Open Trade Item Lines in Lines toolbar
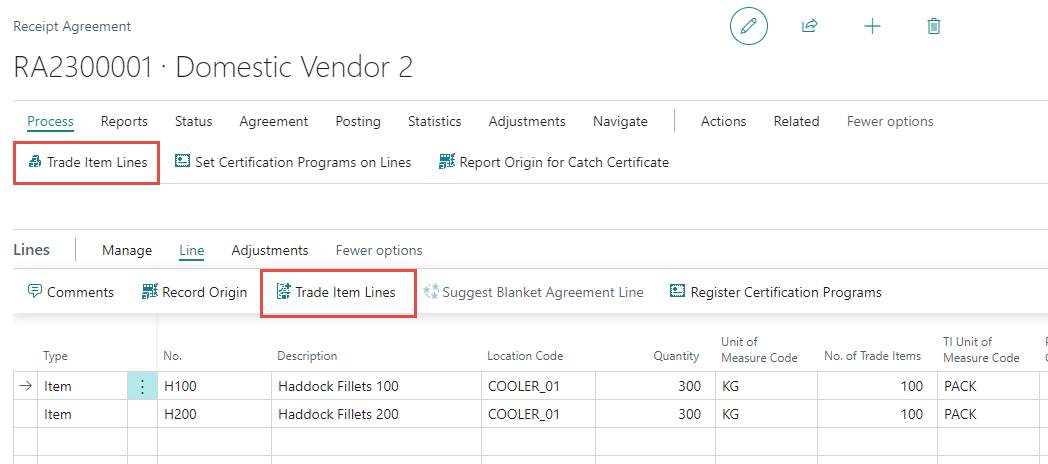Screen dimensions: 1048x464 click(x=336, y=292)
